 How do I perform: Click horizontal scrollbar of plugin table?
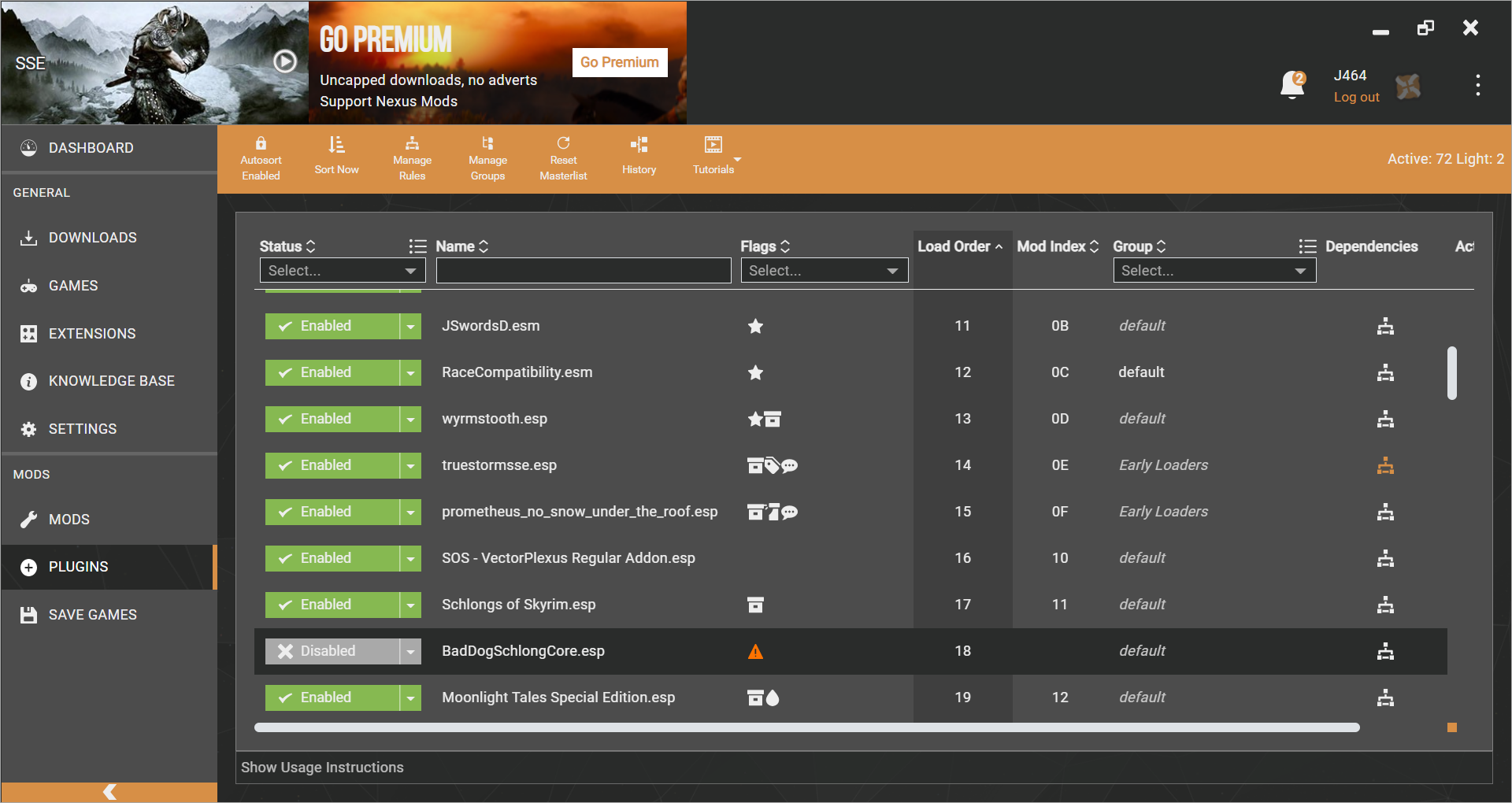click(807, 727)
